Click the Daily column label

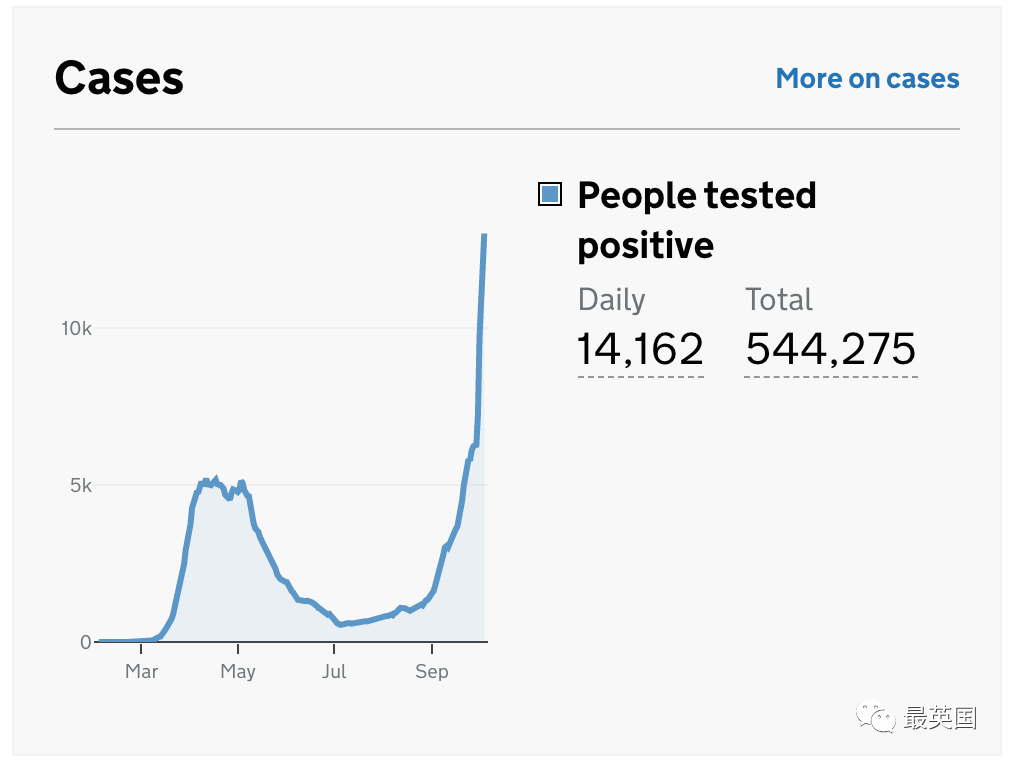tap(611, 300)
